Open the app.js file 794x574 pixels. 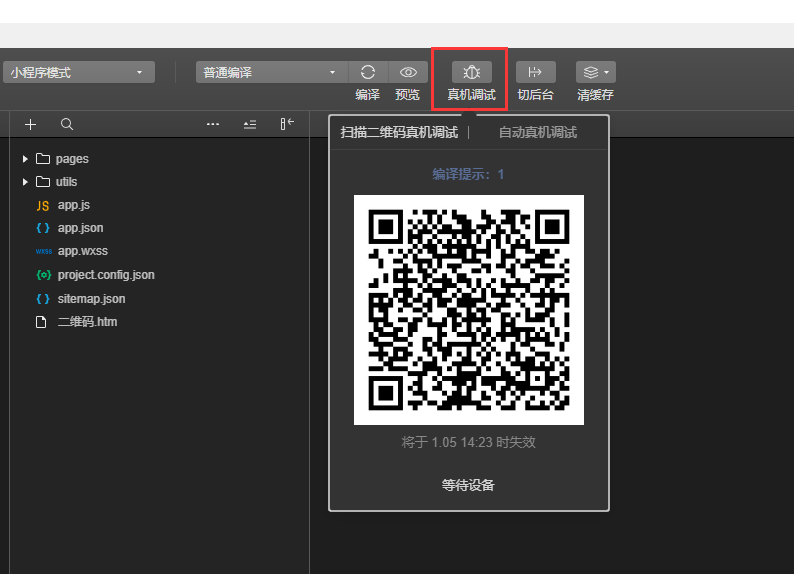click(x=74, y=205)
